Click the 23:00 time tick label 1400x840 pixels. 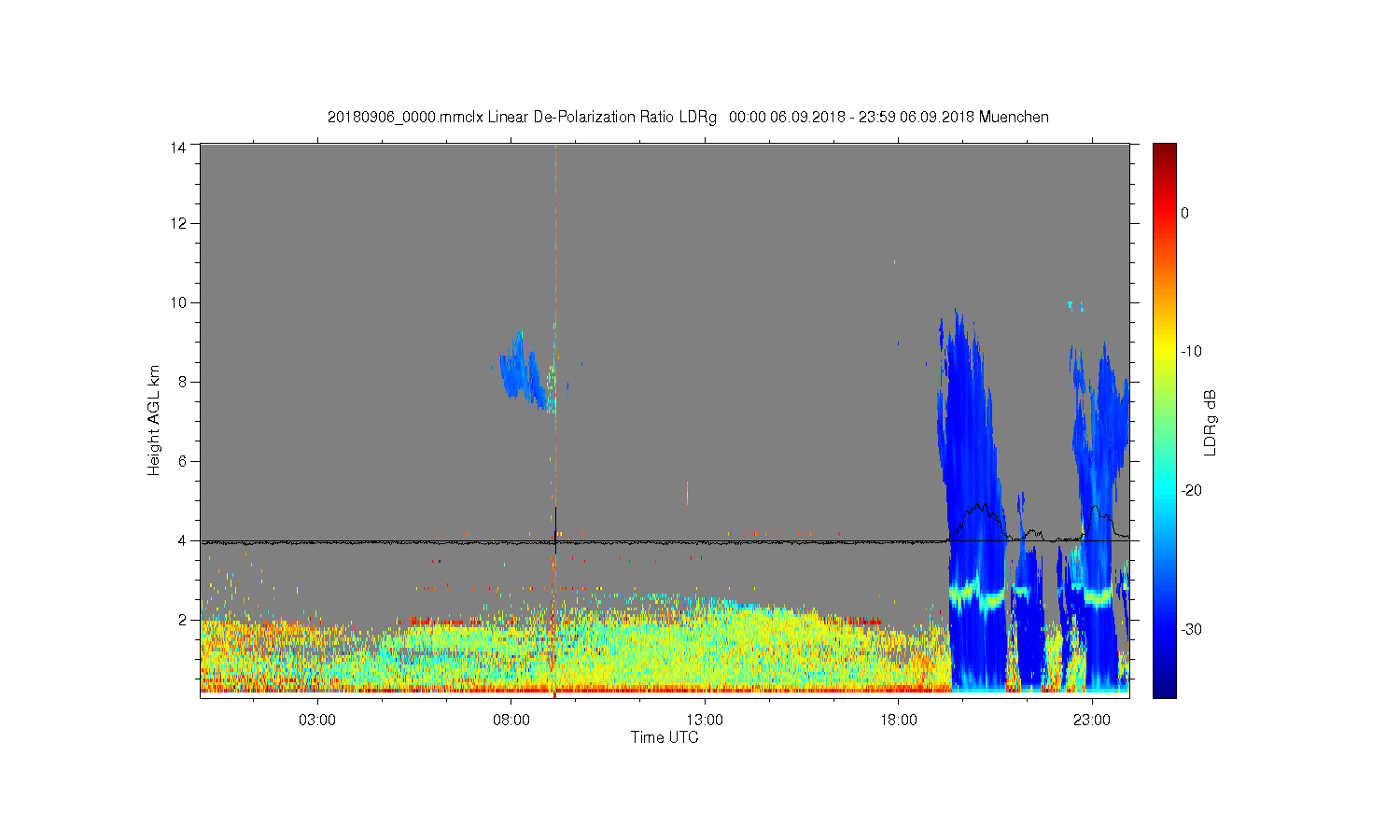tap(1092, 721)
